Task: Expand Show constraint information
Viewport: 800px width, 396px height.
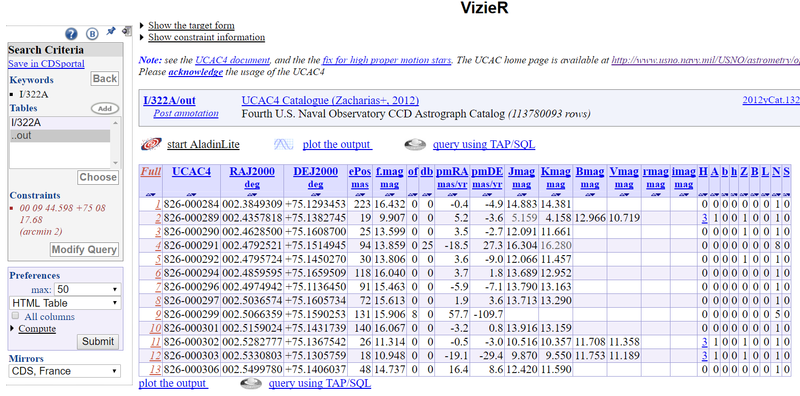Action: coord(202,37)
